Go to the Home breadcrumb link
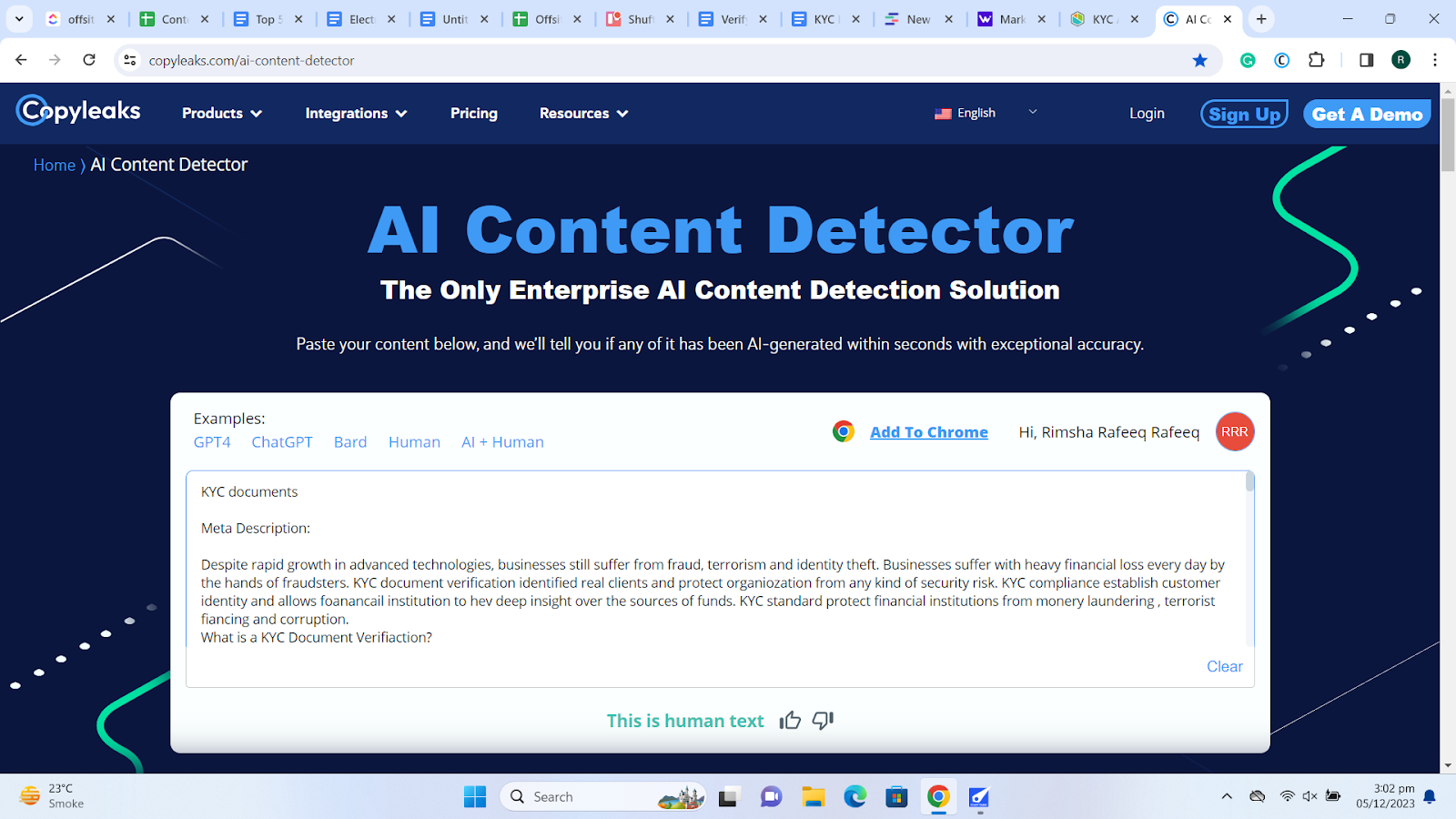The width and height of the screenshot is (1456, 819). click(55, 165)
